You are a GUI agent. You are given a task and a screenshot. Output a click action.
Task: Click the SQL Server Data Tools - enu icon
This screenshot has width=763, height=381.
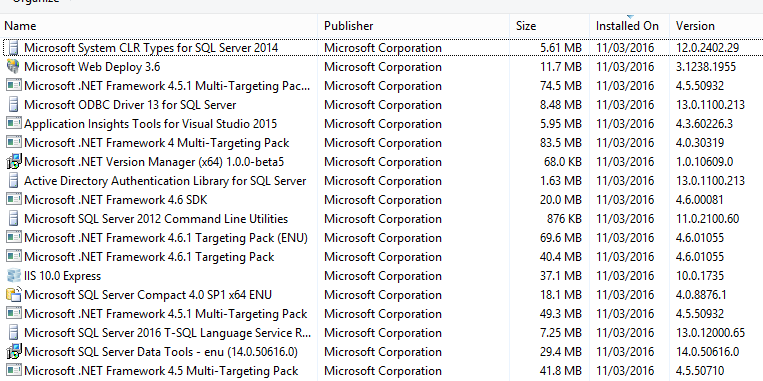coord(14,351)
